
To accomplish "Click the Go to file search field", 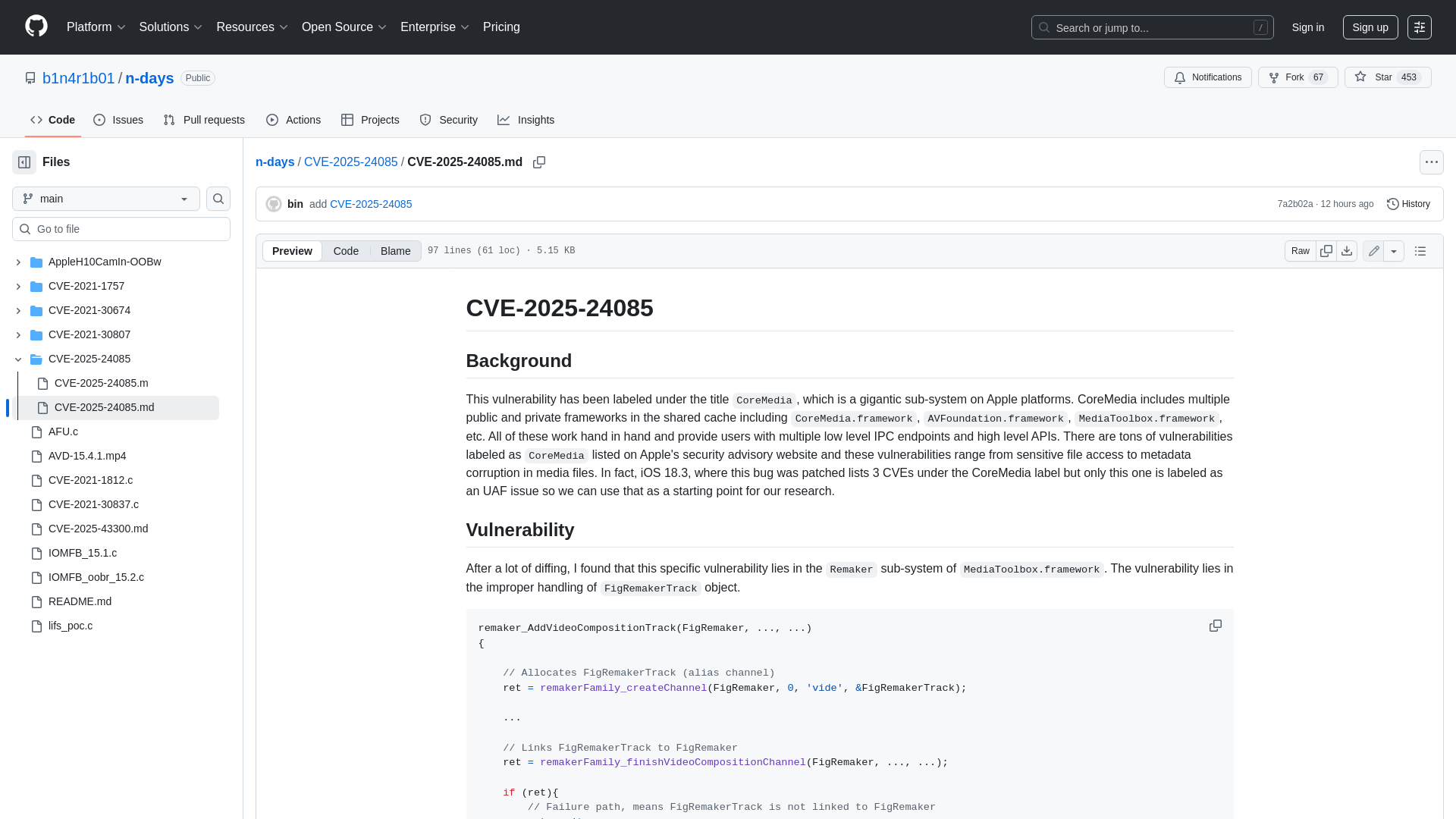I will click(121, 229).
